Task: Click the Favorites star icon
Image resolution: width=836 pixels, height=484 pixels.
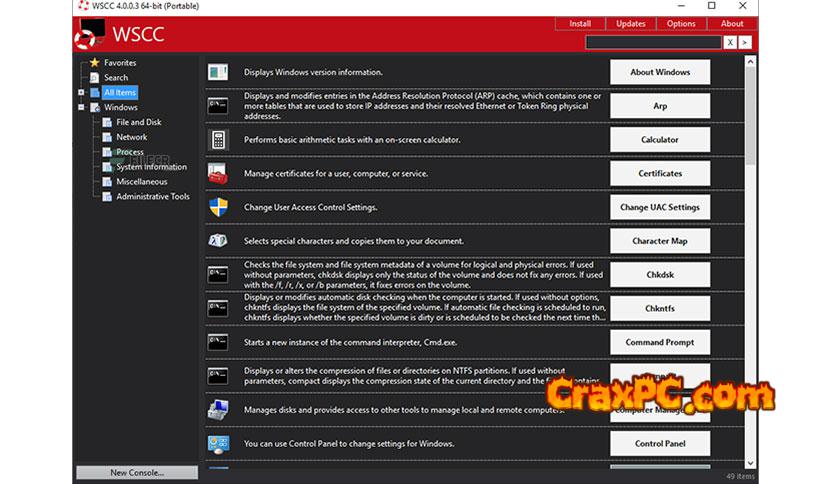Action: (x=95, y=62)
